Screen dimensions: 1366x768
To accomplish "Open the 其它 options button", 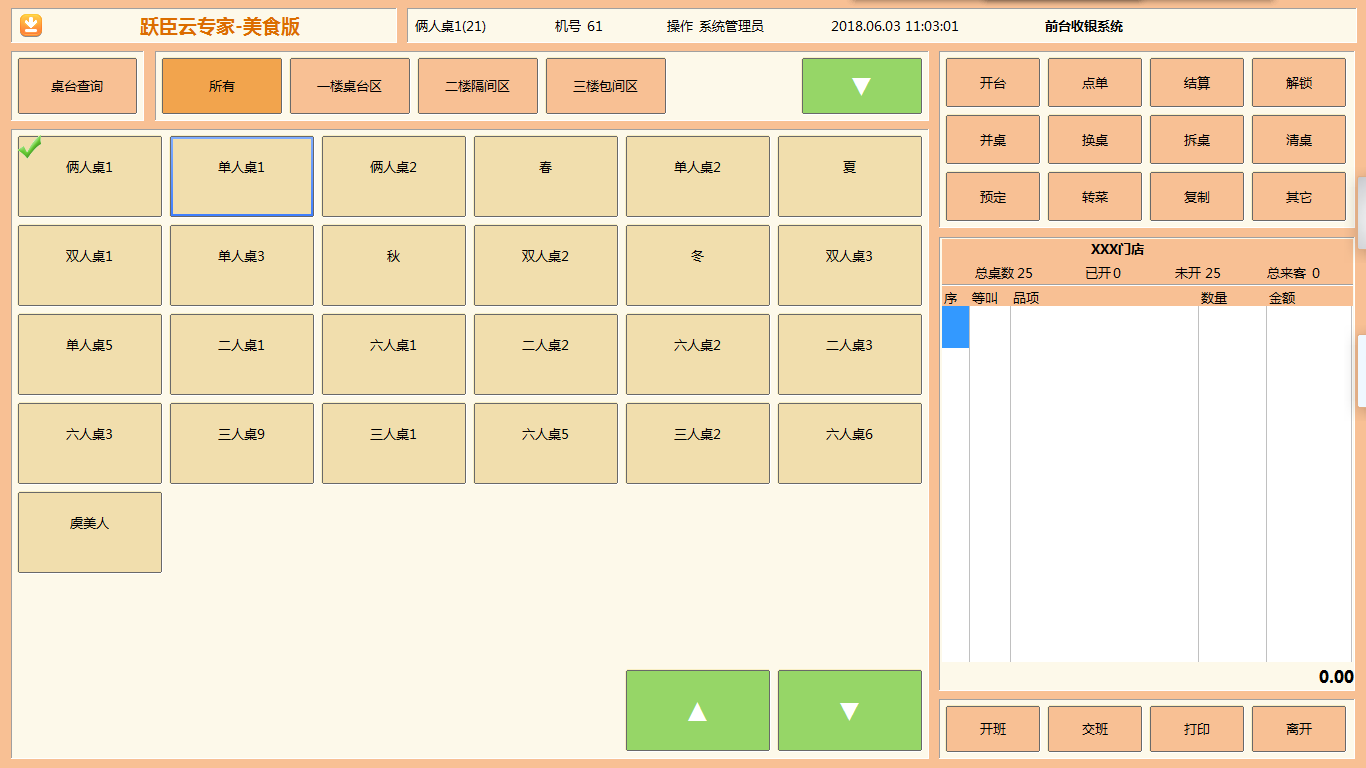I will pos(1299,197).
